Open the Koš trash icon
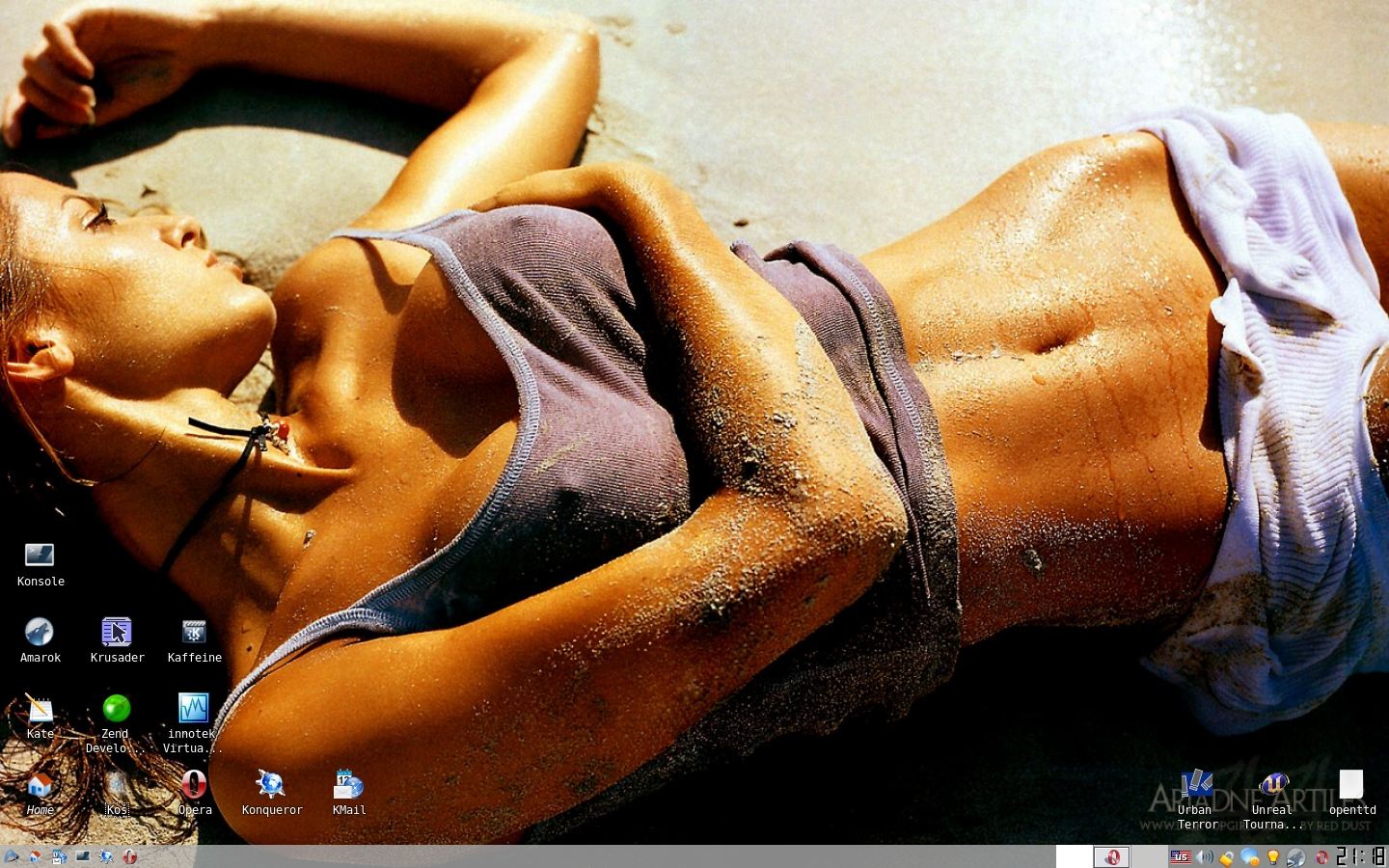Image resolution: width=1389 pixels, height=868 pixels. point(117,793)
